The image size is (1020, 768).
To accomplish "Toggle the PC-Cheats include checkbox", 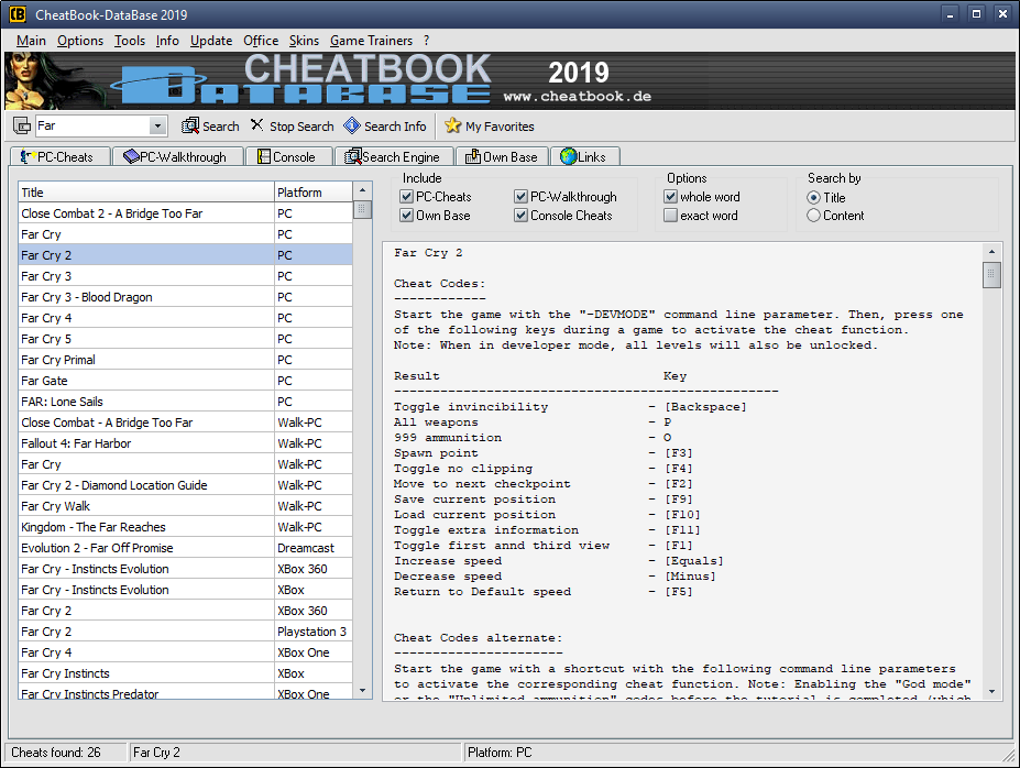I will 407,196.
